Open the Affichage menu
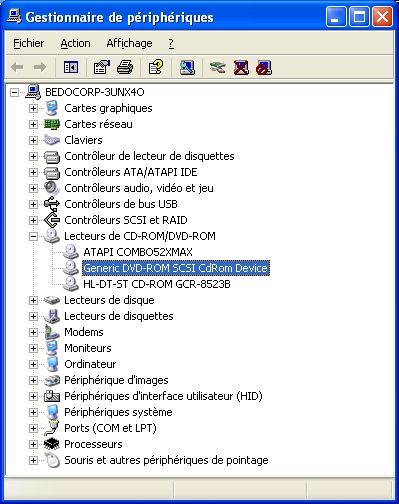The image size is (399, 504). (x=129, y=43)
